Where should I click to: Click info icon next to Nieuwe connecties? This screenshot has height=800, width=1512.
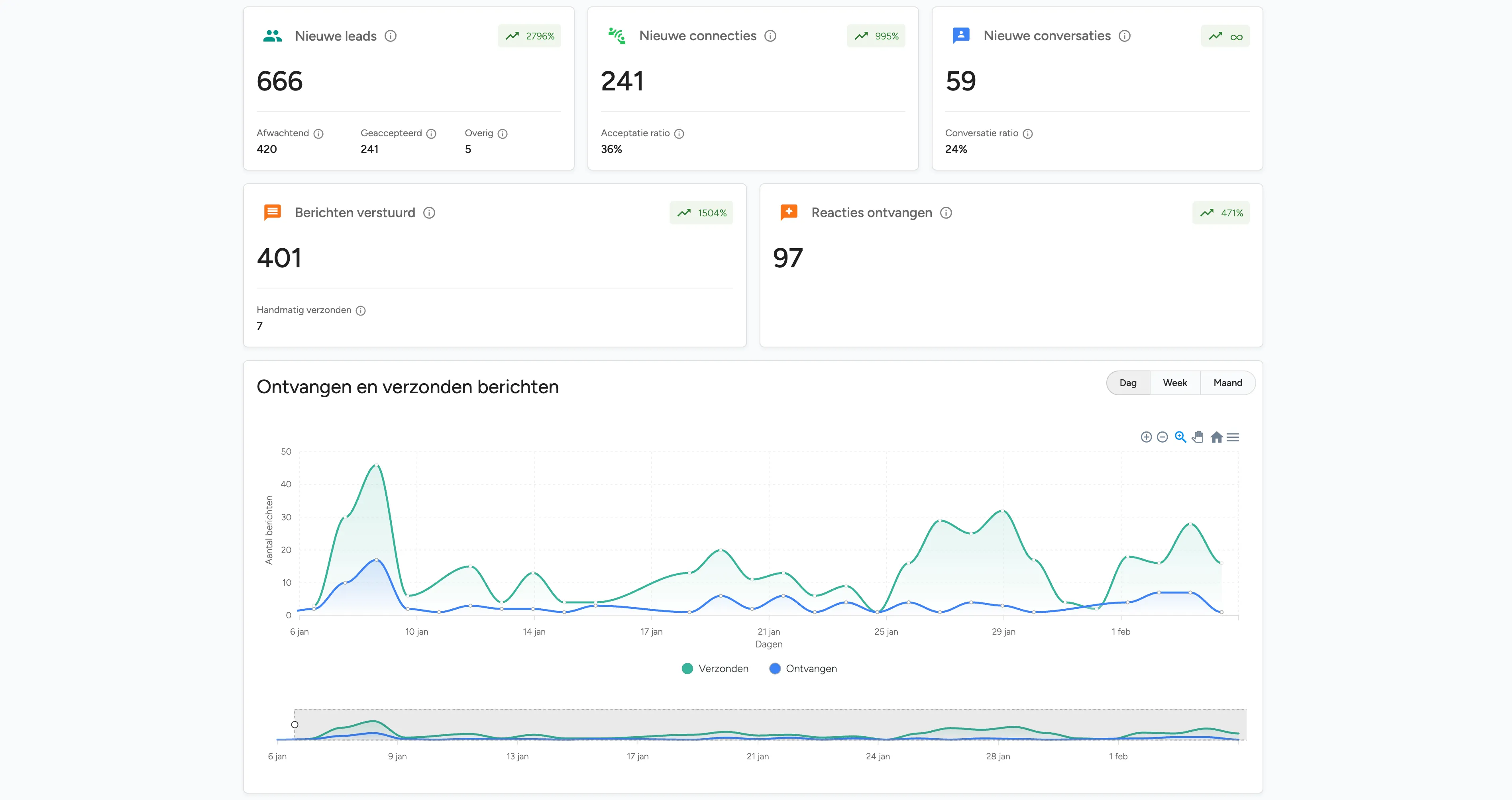770,36
